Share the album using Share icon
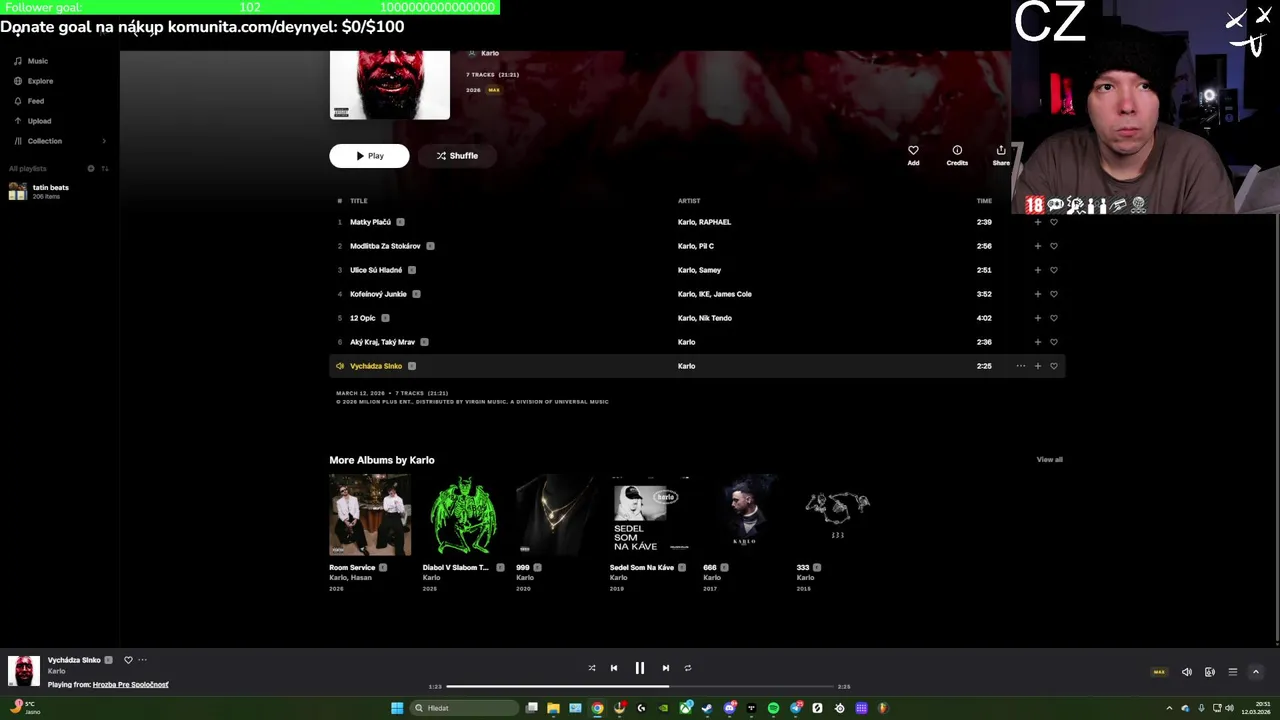Screen dimensions: 1280x720 point(1001,155)
